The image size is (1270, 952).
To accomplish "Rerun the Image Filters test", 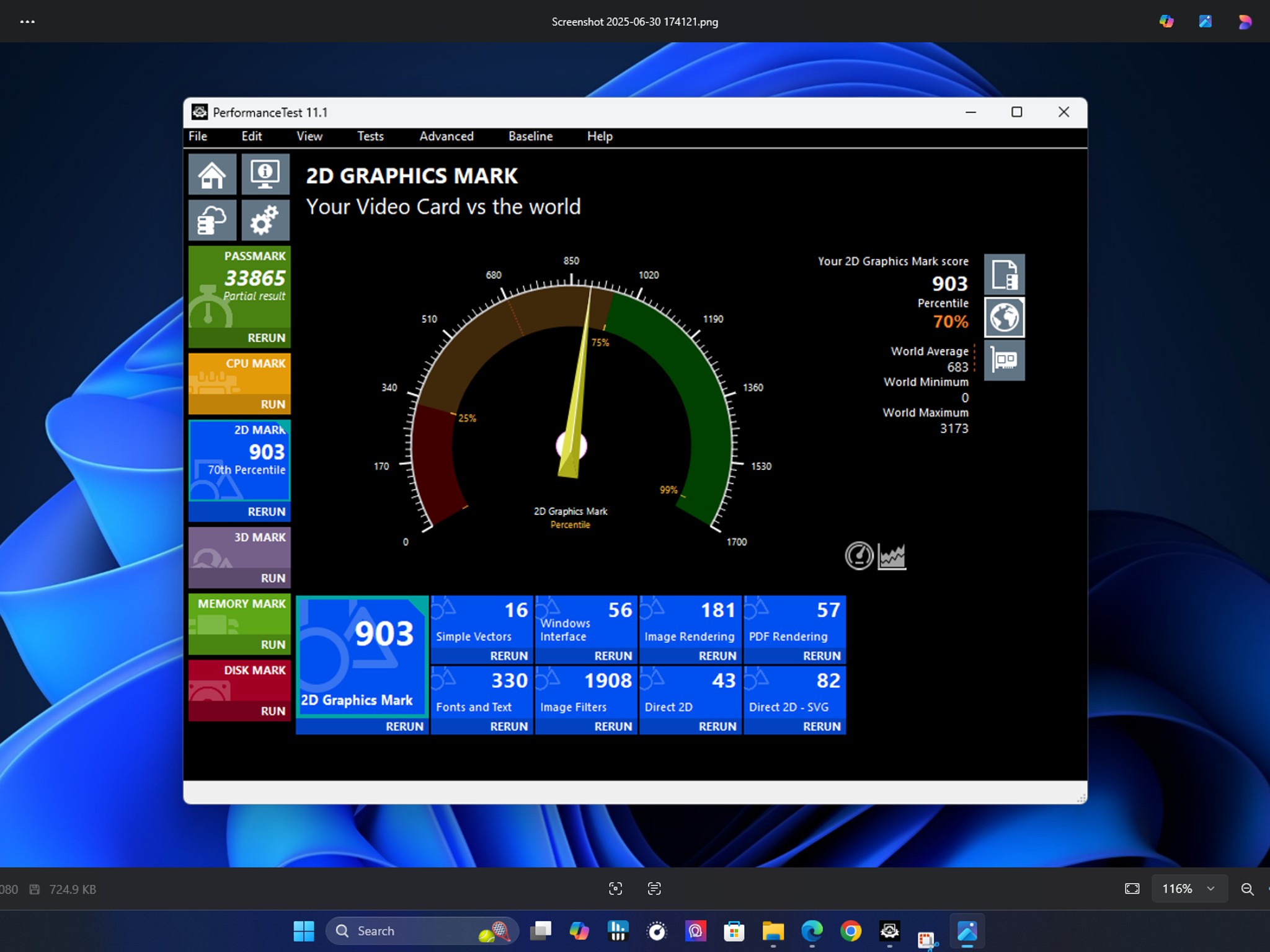I will click(x=613, y=726).
